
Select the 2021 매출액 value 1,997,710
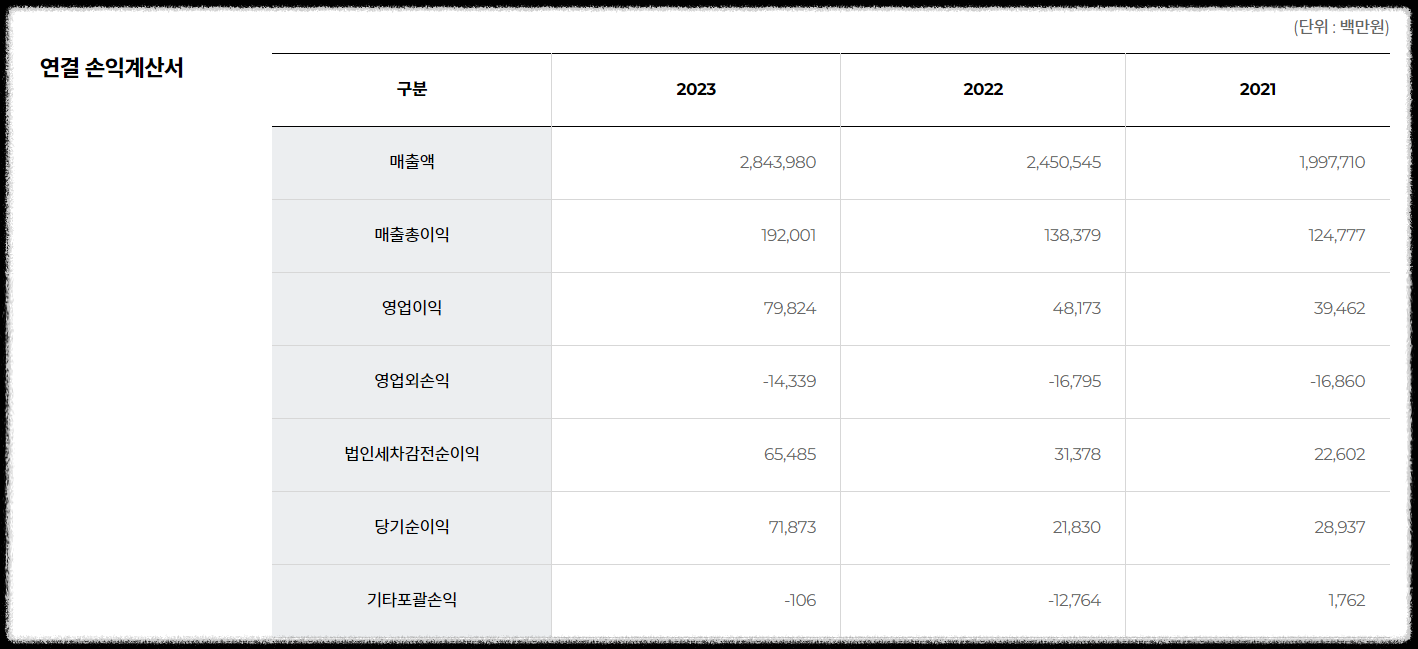[x=1332, y=162]
